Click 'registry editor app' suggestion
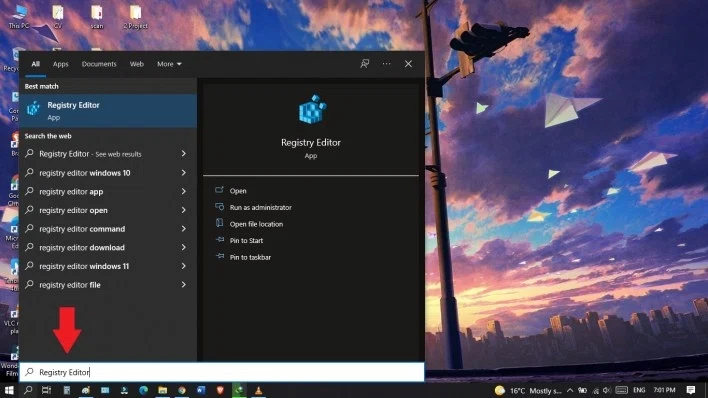708x398 pixels. (x=71, y=192)
